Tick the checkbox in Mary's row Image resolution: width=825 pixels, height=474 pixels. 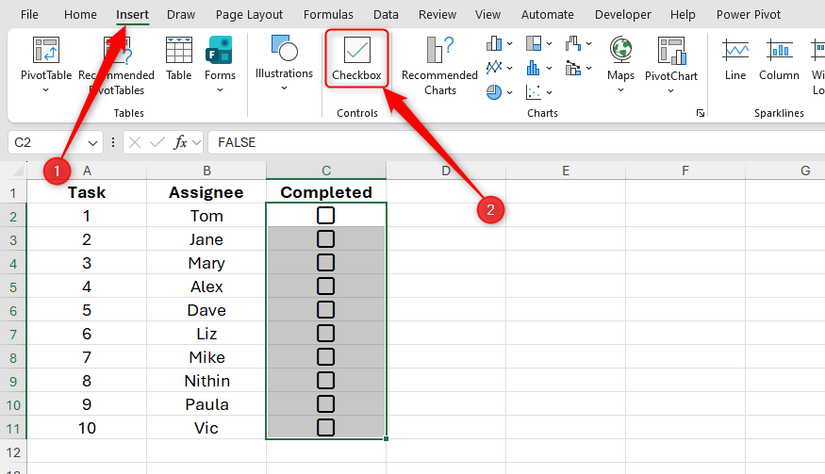tap(326, 263)
